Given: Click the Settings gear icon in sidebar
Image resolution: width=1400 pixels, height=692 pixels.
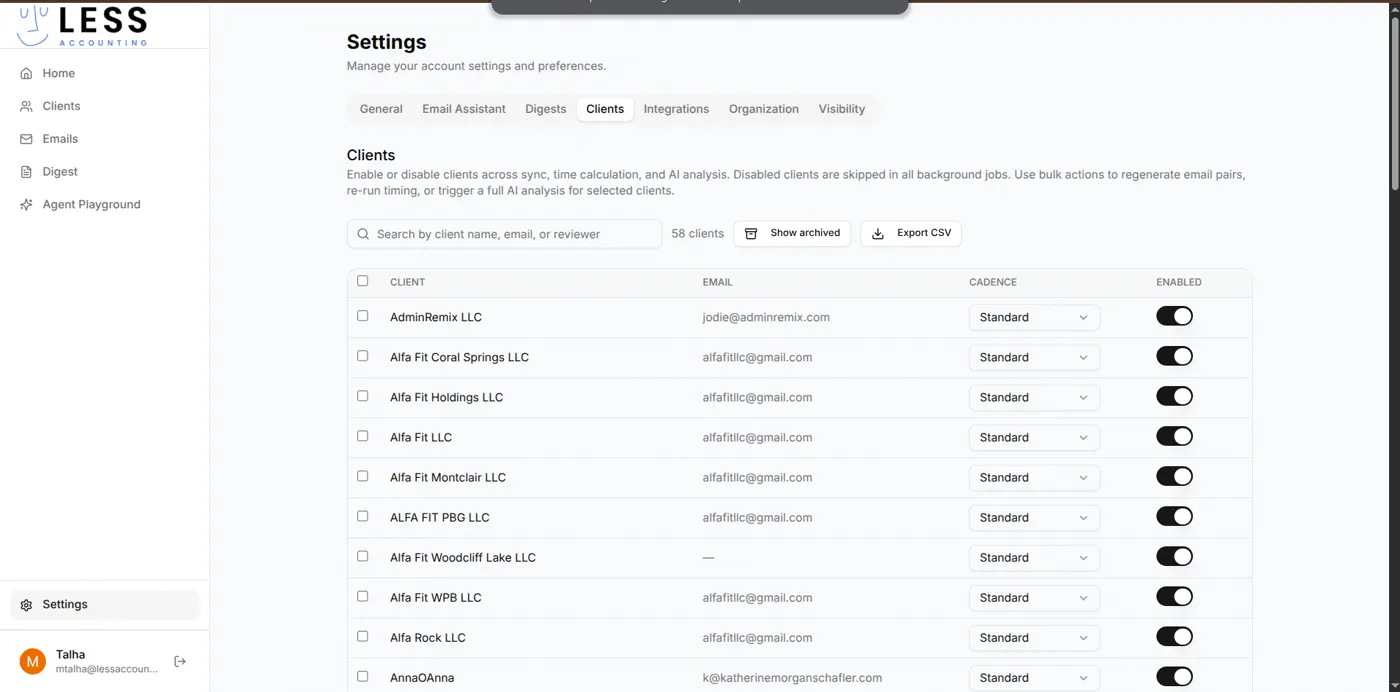Looking at the screenshot, I should [x=26, y=605].
